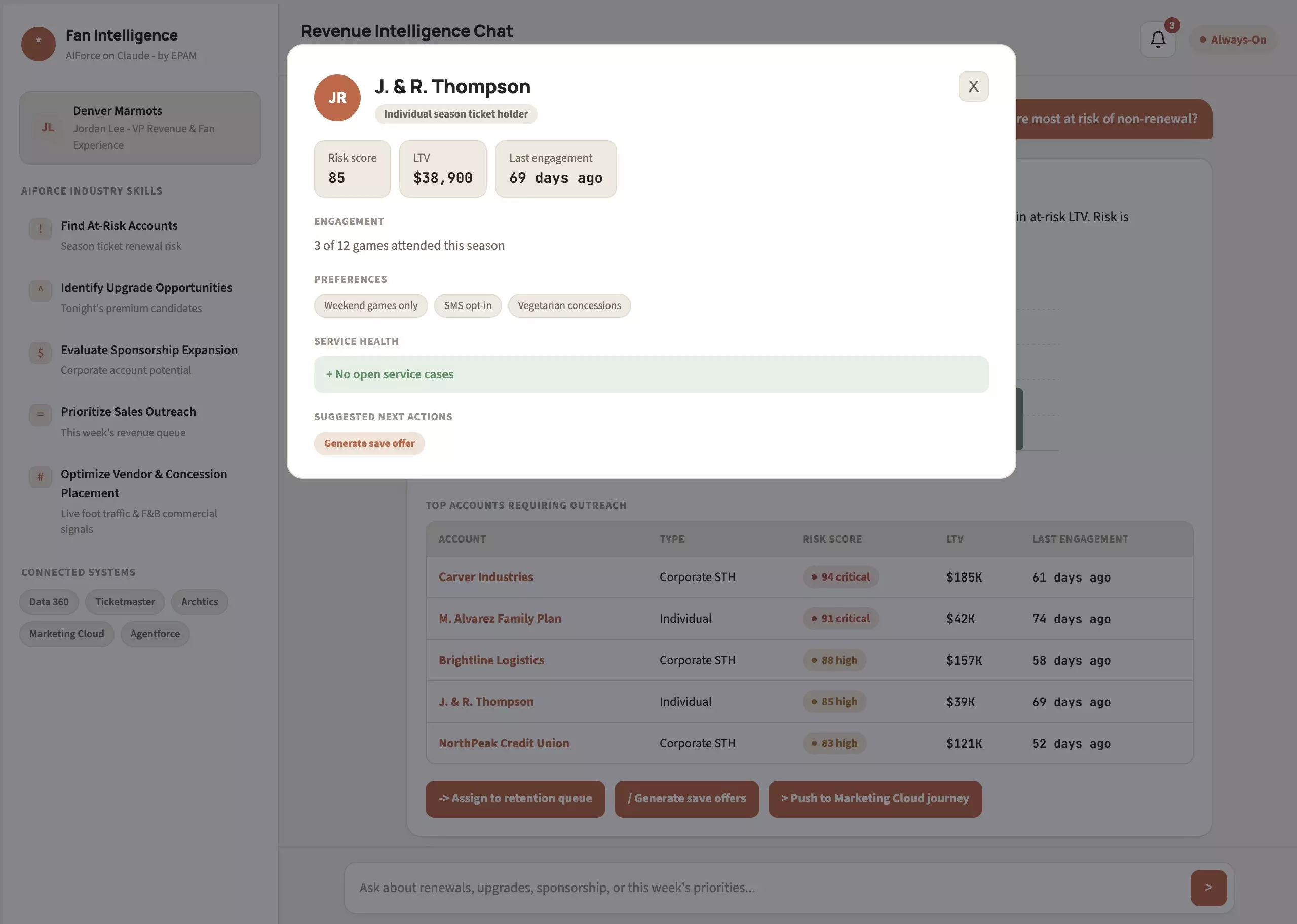
Task: Open the M. Alvarez Family Plan account
Action: point(500,619)
